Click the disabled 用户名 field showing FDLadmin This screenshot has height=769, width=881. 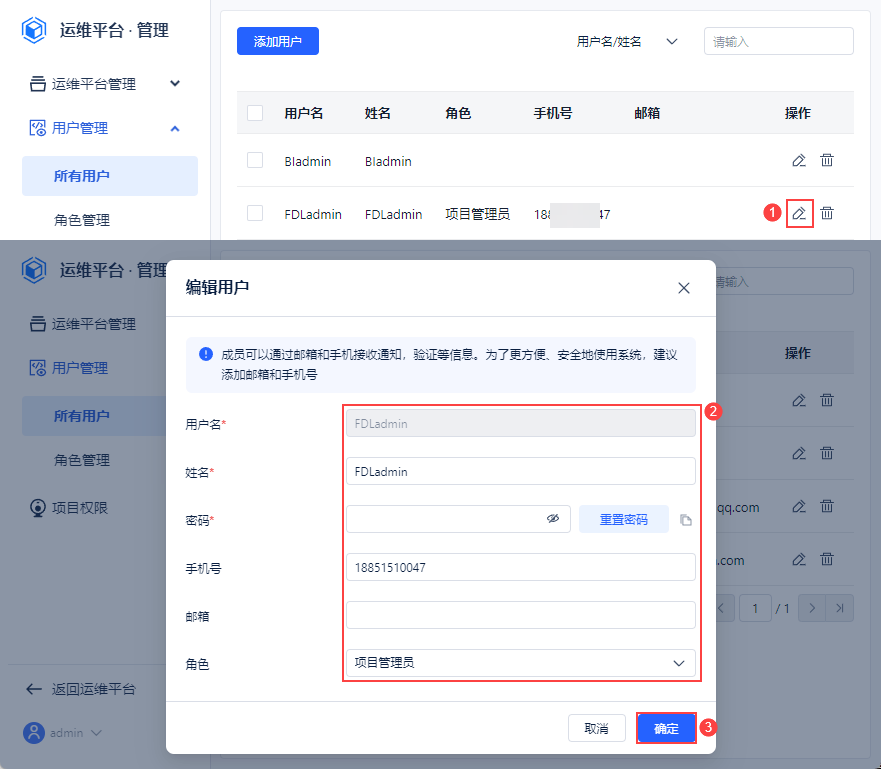click(x=521, y=424)
